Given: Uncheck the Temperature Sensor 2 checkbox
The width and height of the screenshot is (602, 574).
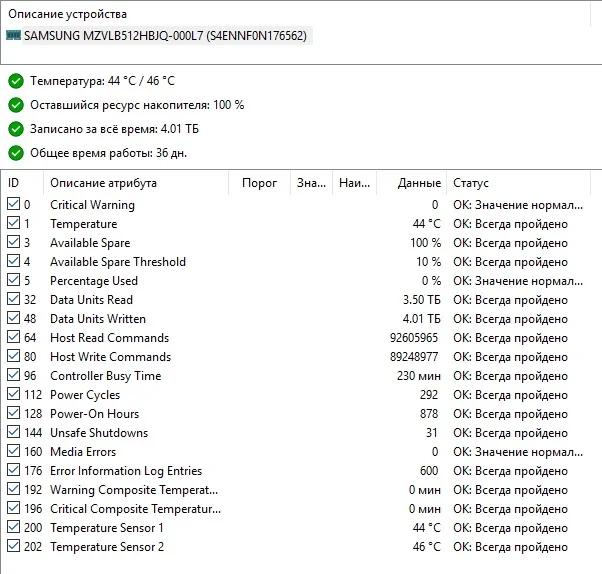Looking at the screenshot, I should (x=13, y=546).
